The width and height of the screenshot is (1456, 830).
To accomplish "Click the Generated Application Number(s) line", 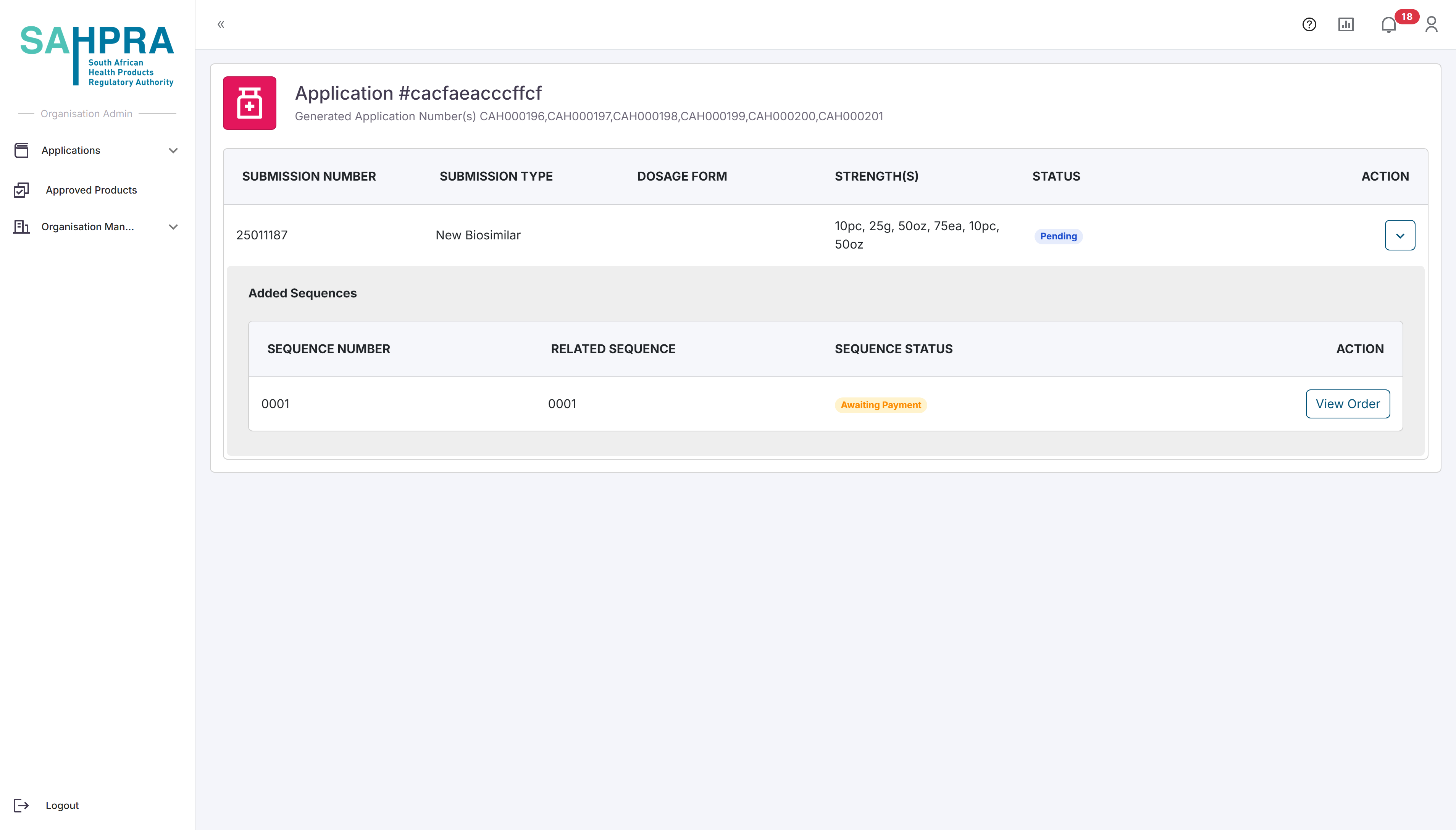I will click(x=589, y=116).
